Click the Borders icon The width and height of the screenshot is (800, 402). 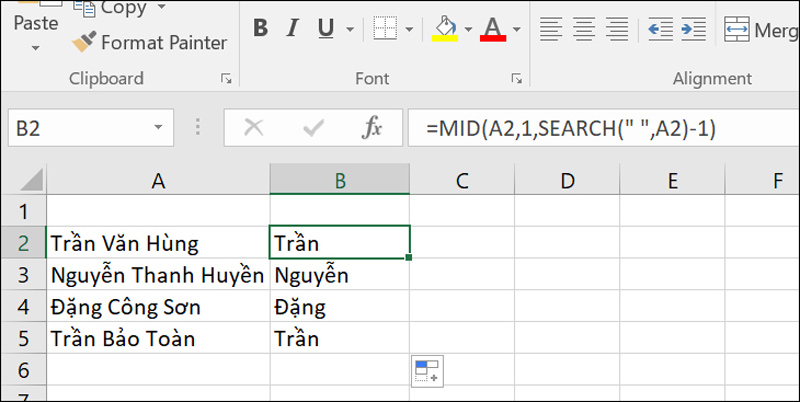[x=385, y=29]
